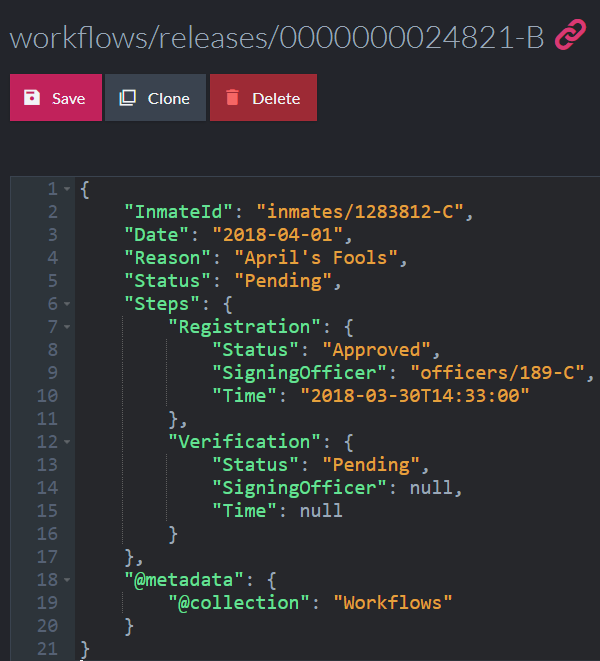Click the "2018-04-01" date value
Screen dimensions: 600x661
pyautogui.click(x=277, y=235)
